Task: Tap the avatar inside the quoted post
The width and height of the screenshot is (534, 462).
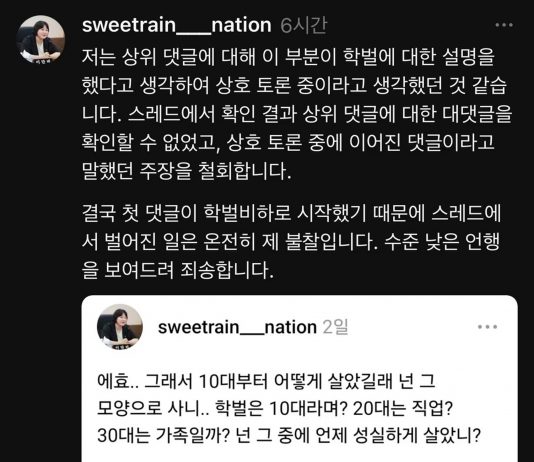Action: pyautogui.click(x=120, y=327)
